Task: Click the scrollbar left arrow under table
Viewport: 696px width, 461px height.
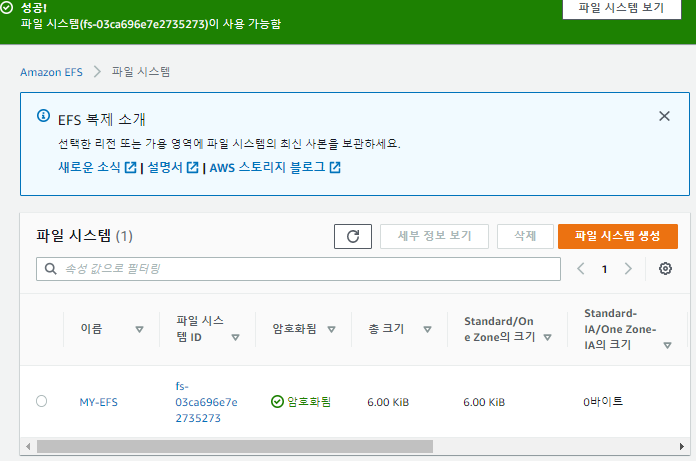Action: (28, 446)
